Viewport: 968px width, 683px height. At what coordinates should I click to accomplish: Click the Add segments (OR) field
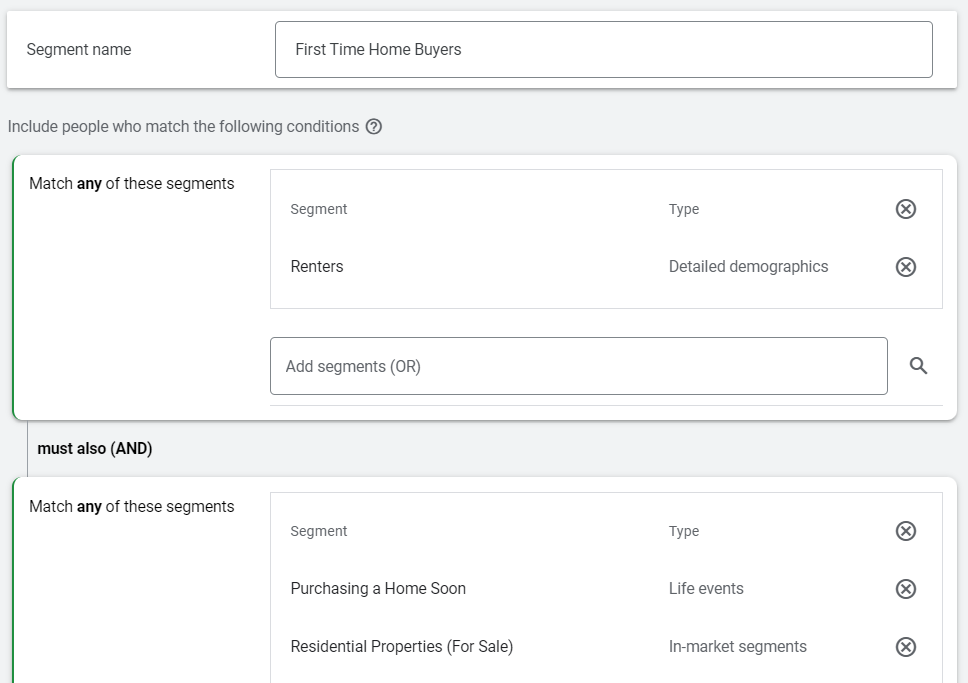click(x=578, y=366)
